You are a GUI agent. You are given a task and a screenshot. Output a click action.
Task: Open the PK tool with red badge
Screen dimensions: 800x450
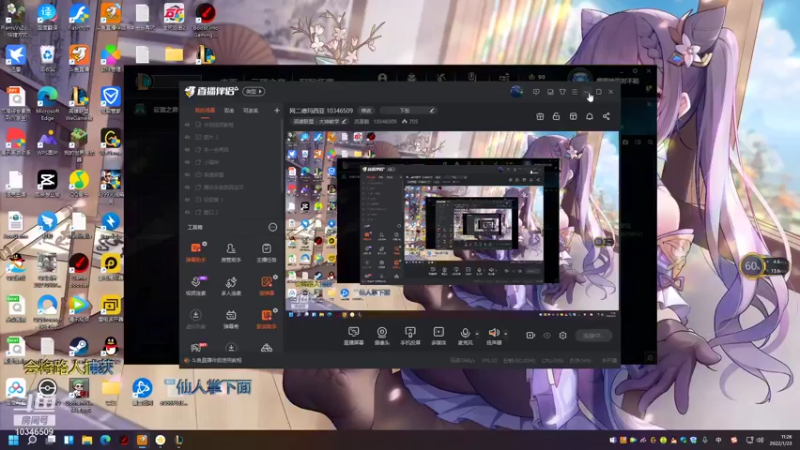pyautogui.click(x=196, y=348)
